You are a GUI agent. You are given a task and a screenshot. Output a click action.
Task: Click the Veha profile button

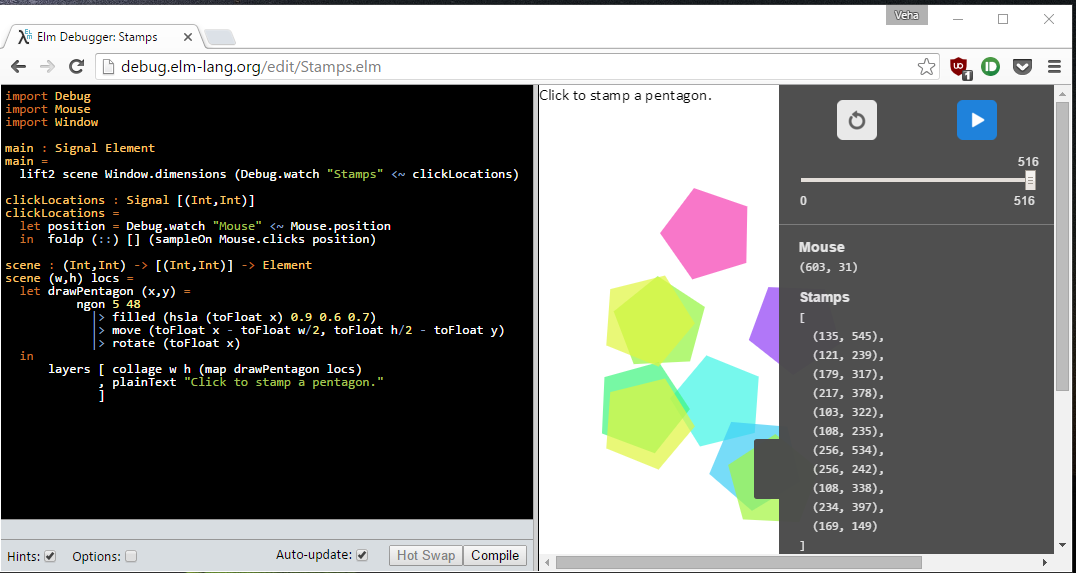(907, 15)
